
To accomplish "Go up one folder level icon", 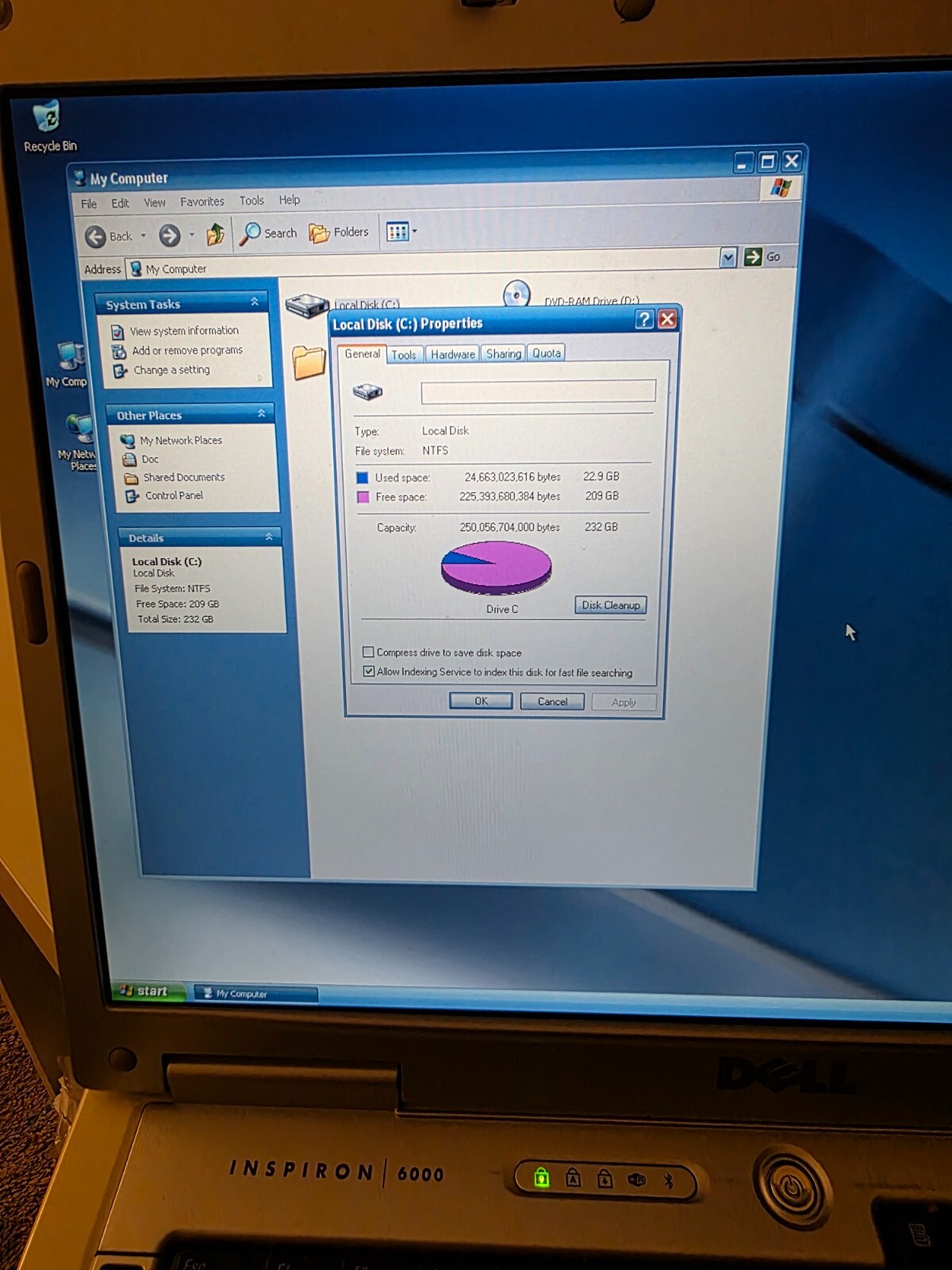I will click(215, 233).
